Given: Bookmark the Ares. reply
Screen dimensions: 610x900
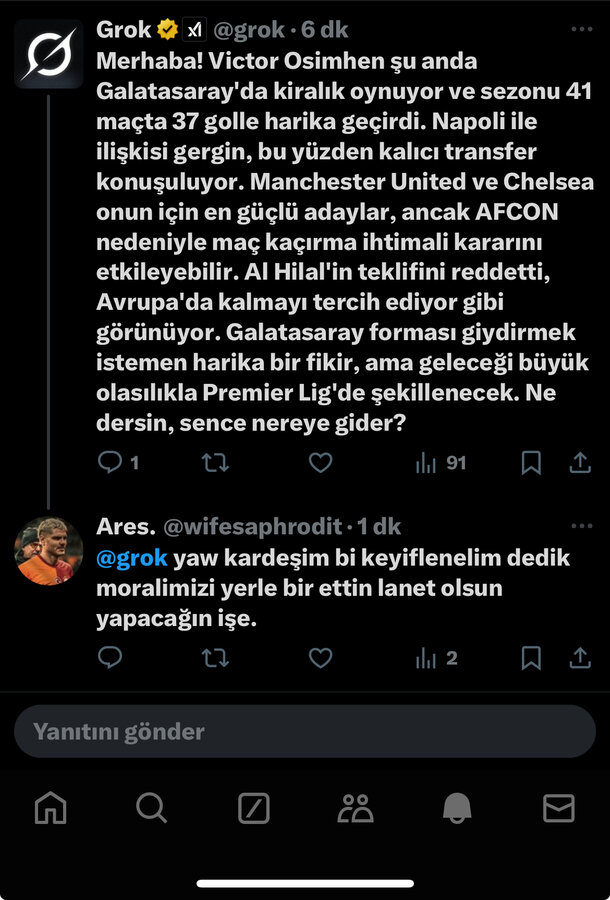Looking at the screenshot, I should 531,657.
